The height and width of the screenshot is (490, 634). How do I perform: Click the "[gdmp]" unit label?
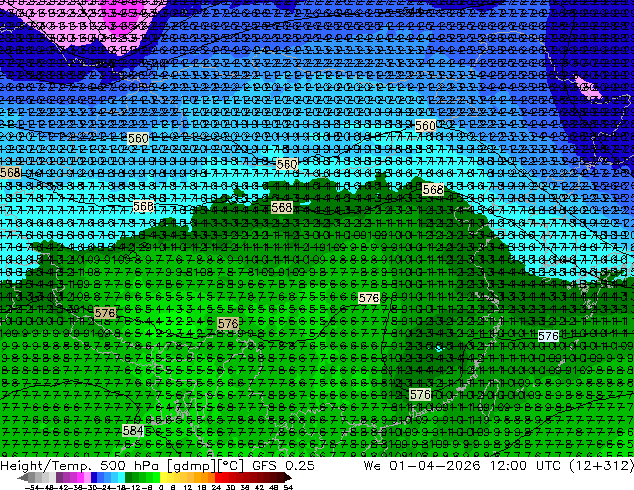tap(192, 466)
